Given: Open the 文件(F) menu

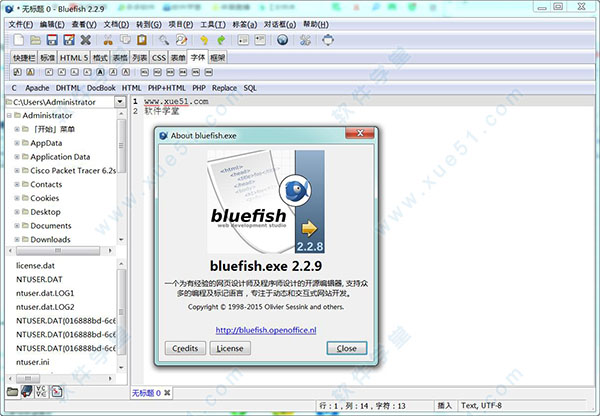Looking at the screenshot, I should (21, 24).
